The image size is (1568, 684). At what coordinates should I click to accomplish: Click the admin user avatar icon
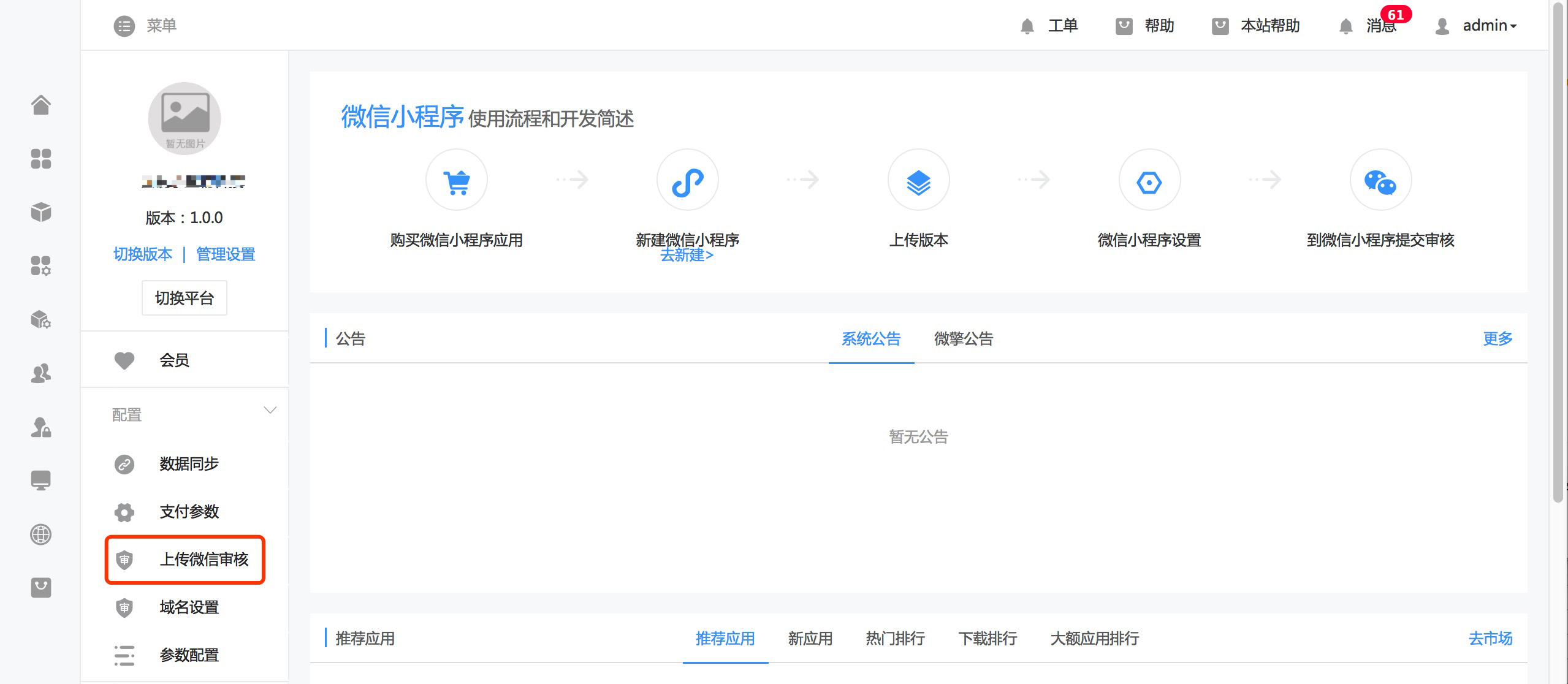[x=1442, y=26]
